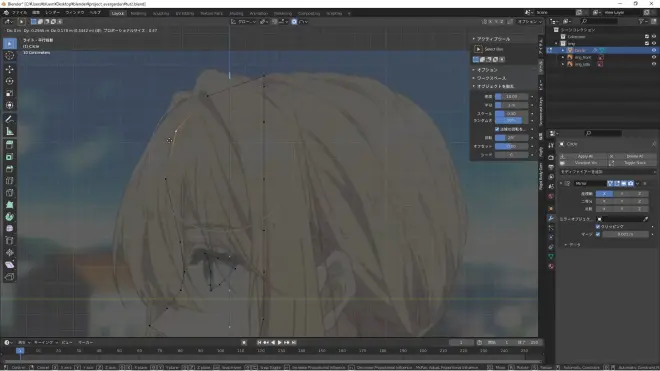
Task: Open the Object Data green triangle tab
Action: point(551,256)
